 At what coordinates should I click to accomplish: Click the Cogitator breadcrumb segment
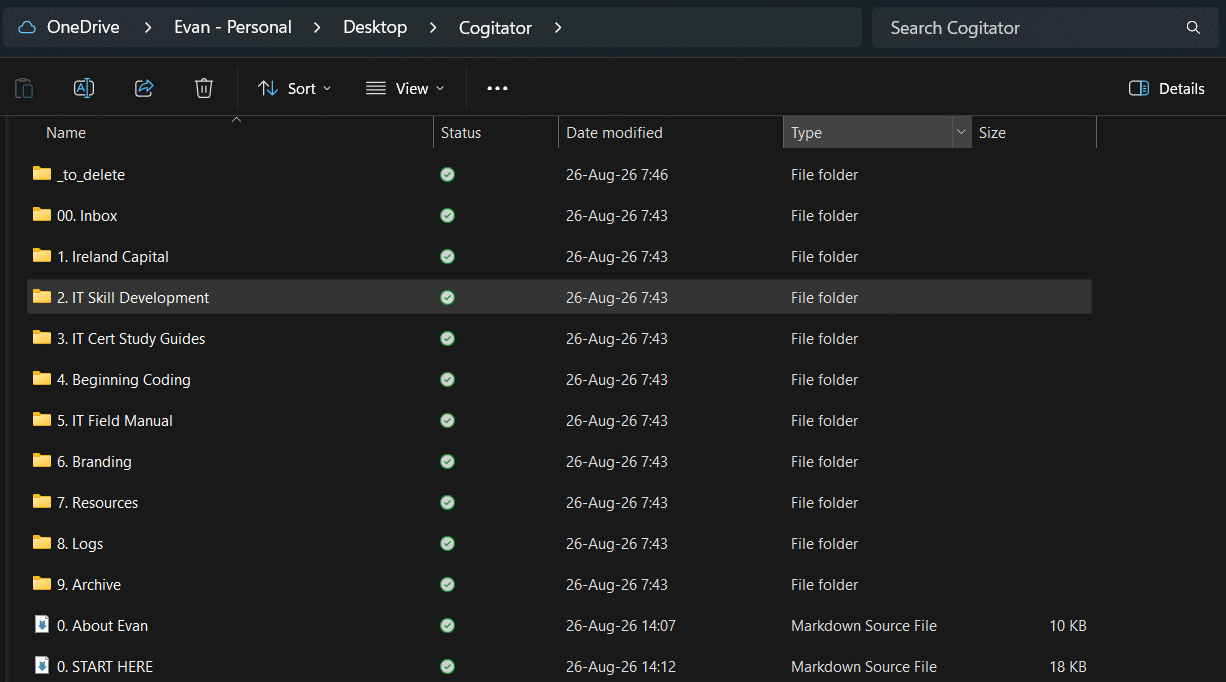coord(495,28)
